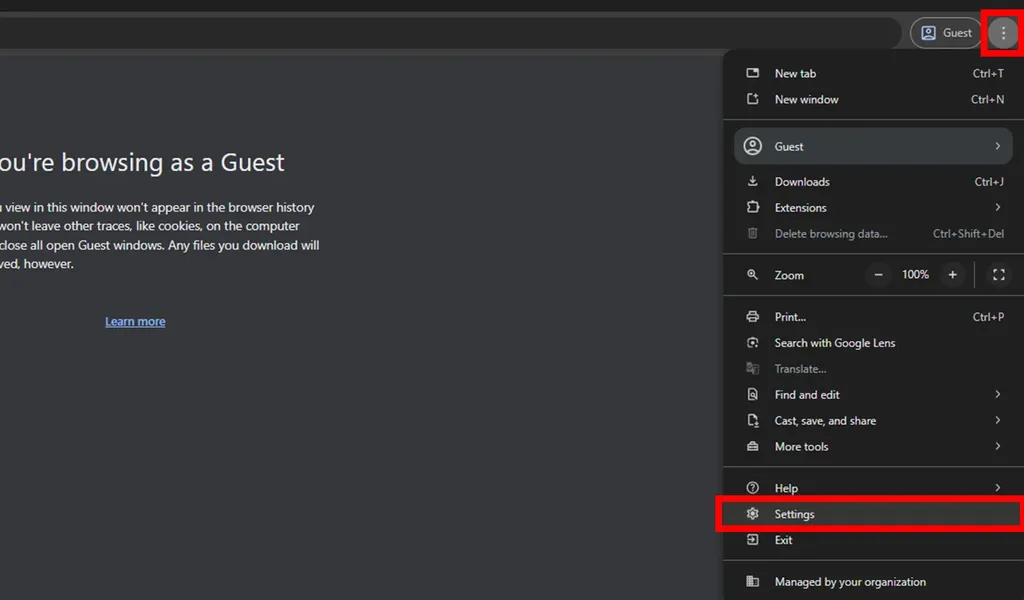Open Settings from the menu
Viewport: 1024px width, 600px height.
click(x=794, y=514)
